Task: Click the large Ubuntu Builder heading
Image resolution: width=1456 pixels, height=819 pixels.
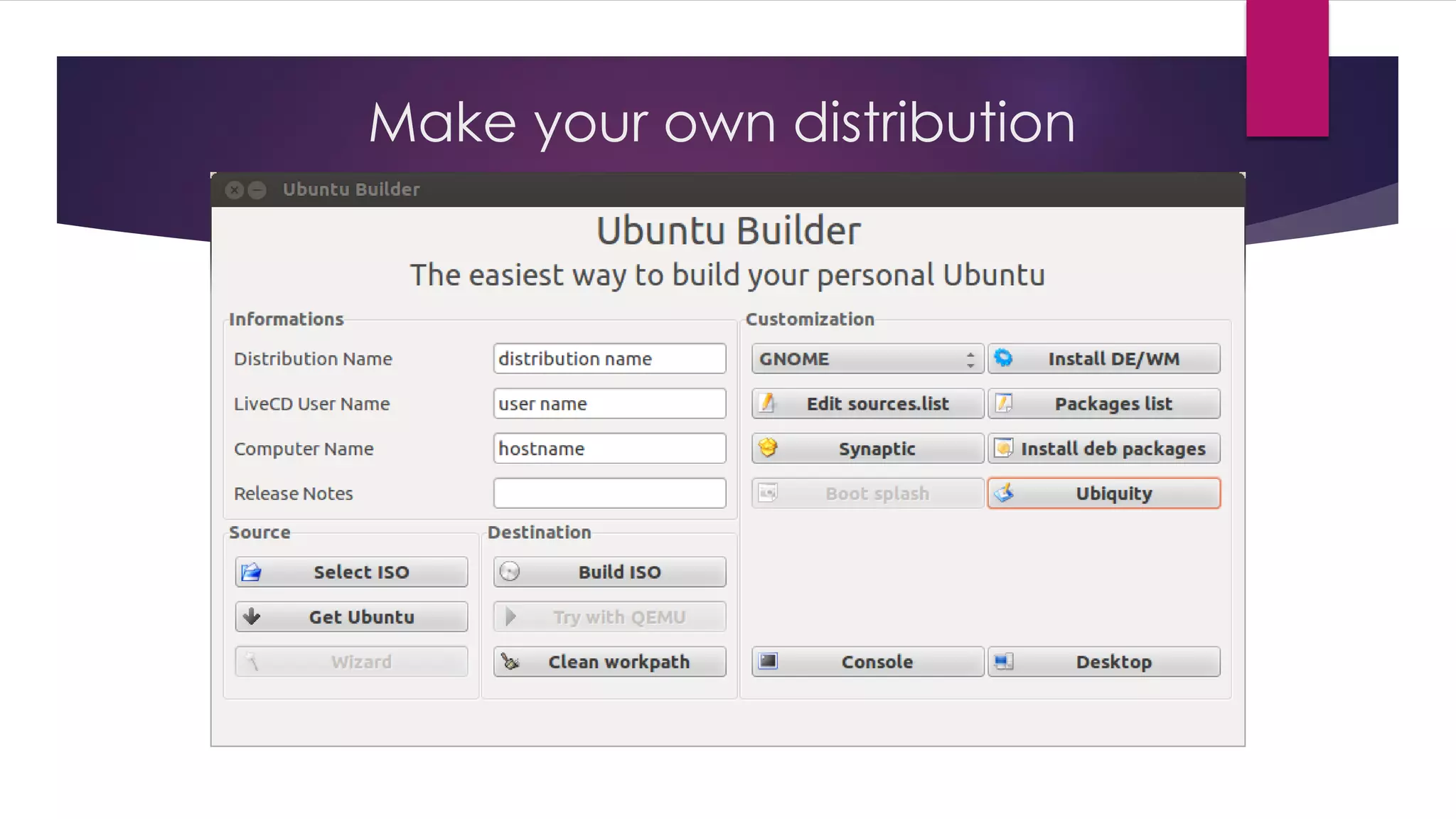Action: [x=728, y=230]
